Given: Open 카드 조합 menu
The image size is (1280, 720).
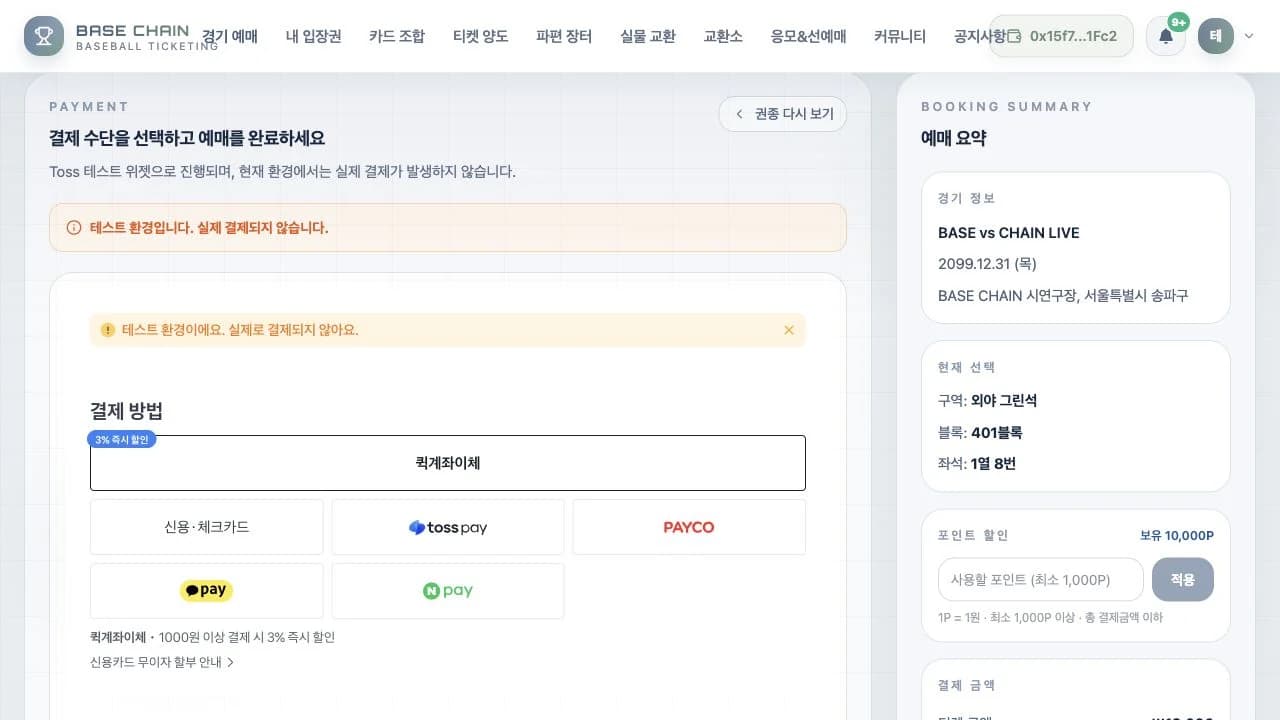Looking at the screenshot, I should click(397, 36).
